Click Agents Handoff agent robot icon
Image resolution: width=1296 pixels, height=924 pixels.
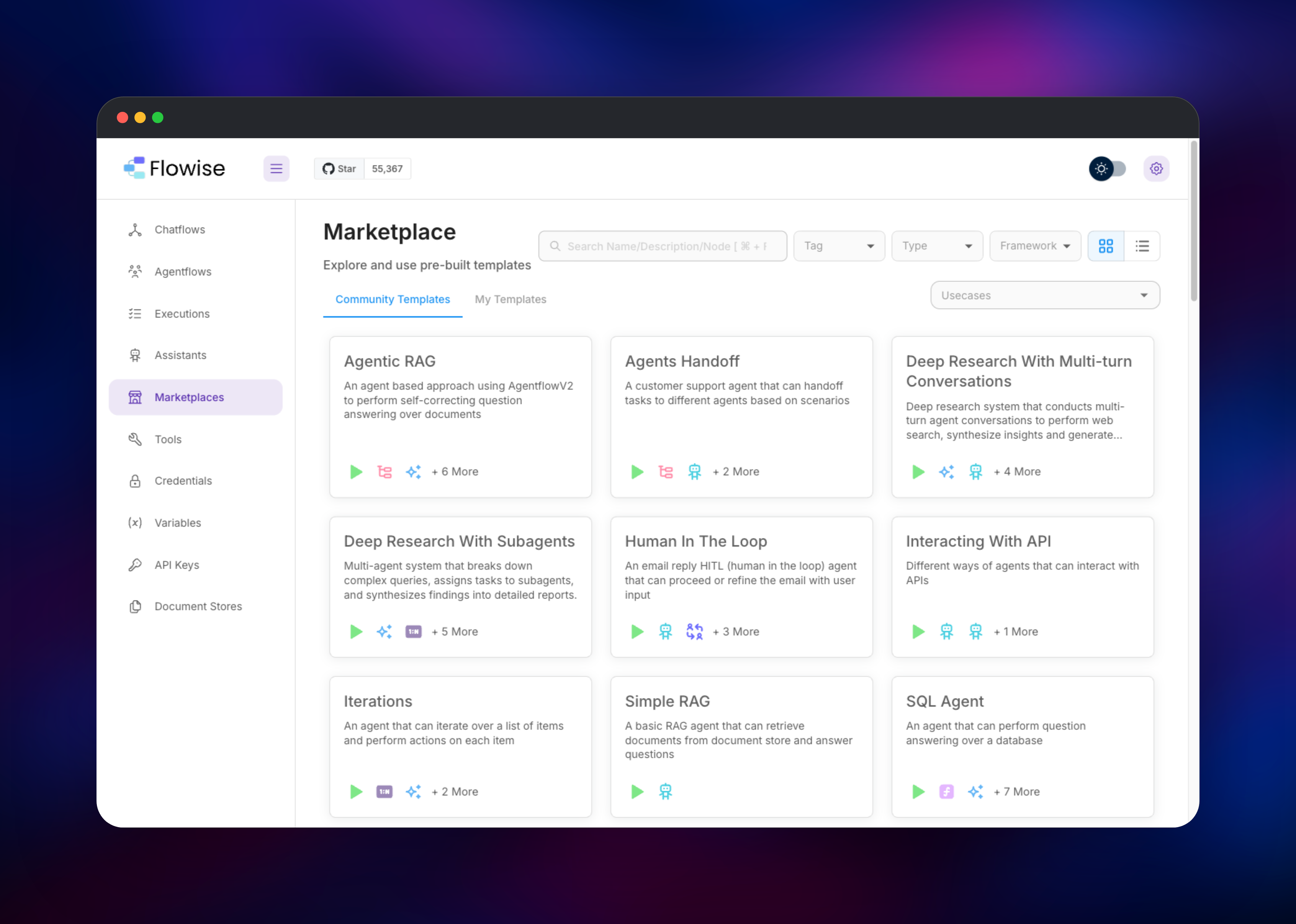695,472
